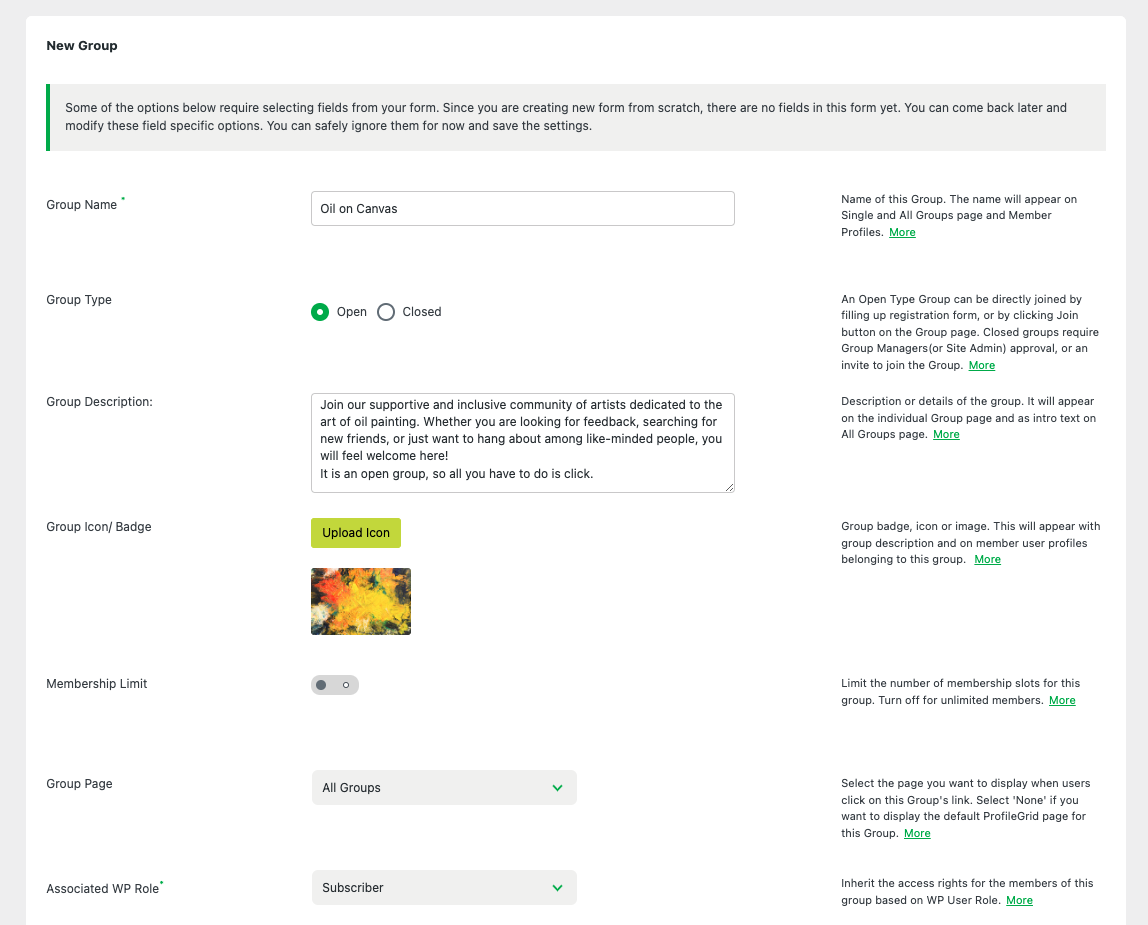Open More link for Group Page help
1148x925 pixels.
point(917,833)
